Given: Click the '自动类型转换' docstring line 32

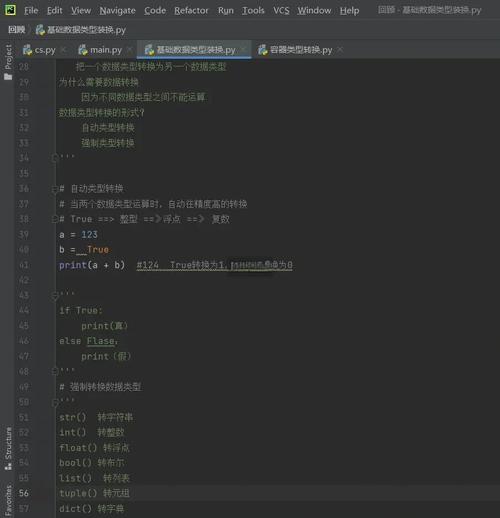Looking at the screenshot, I should [x=108, y=128].
